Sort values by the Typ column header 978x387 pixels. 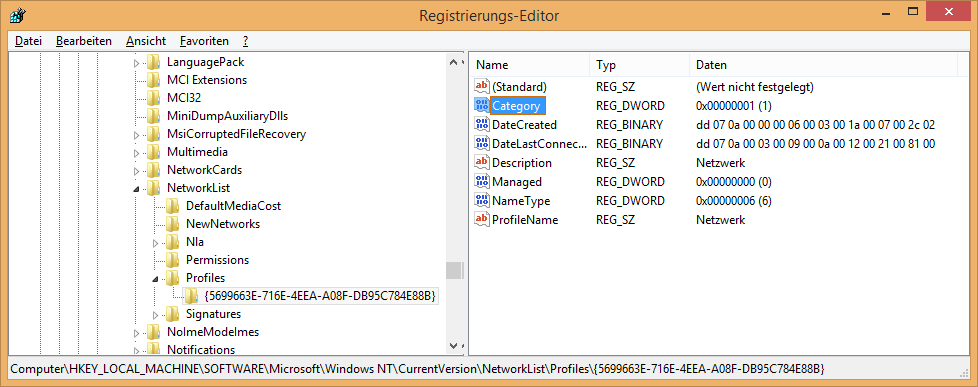[x=639, y=65]
